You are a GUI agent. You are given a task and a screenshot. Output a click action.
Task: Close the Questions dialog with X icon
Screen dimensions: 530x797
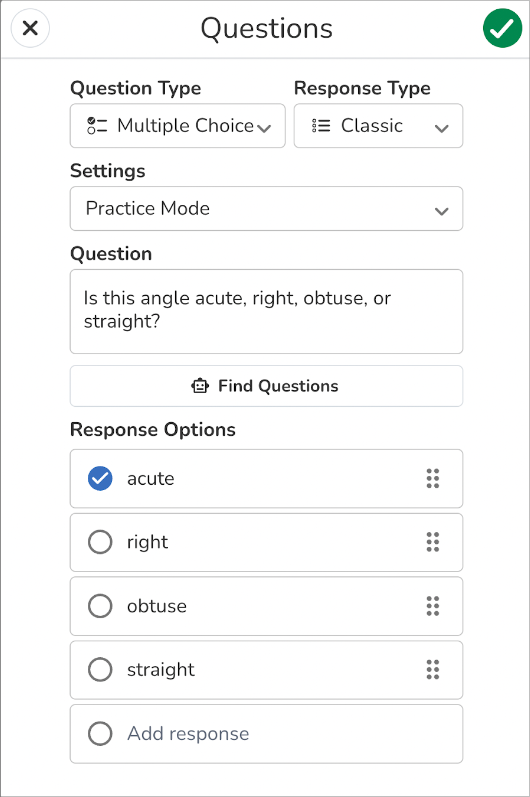point(30,28)
